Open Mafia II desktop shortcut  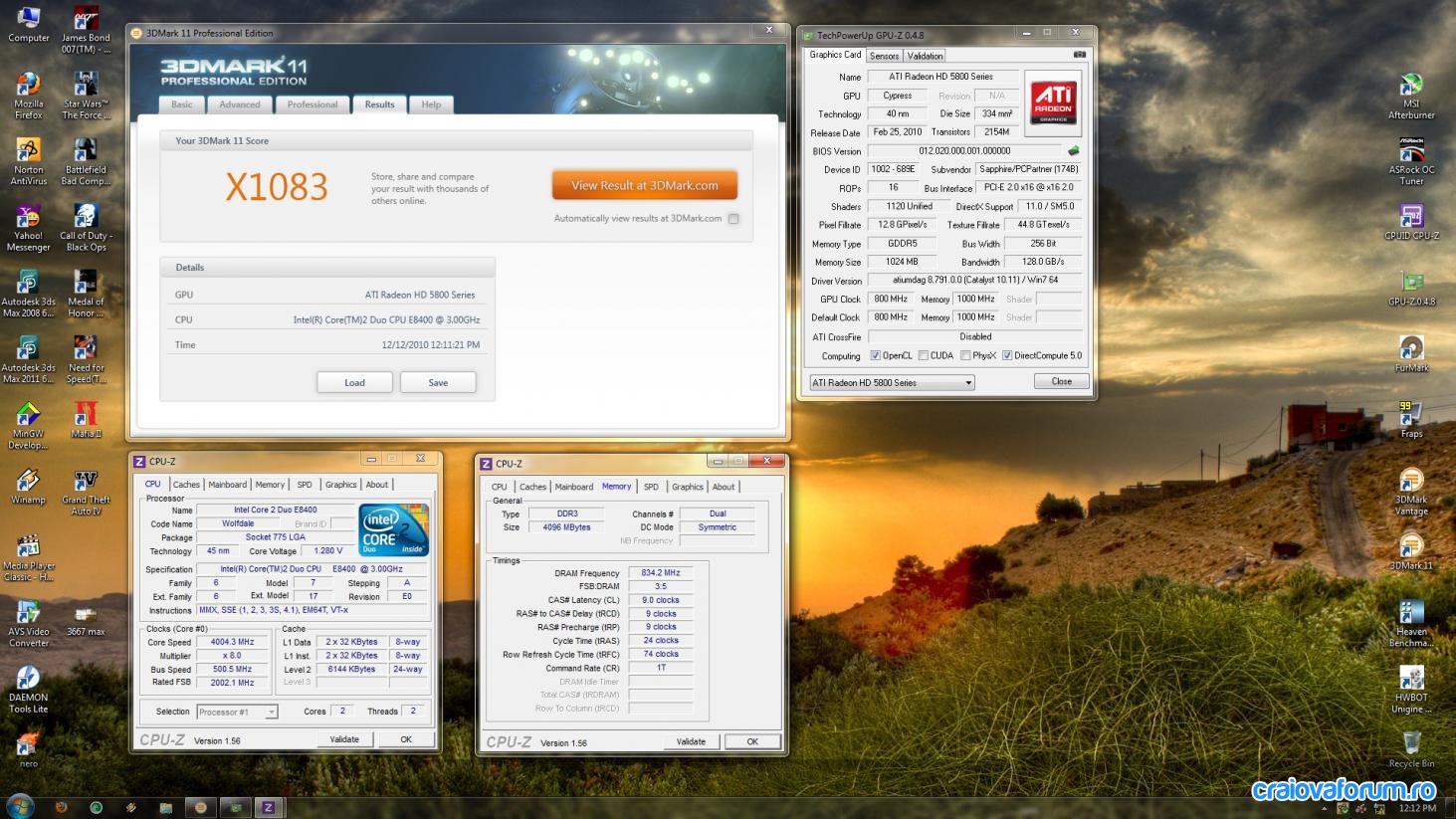click(x=86, y=420)
